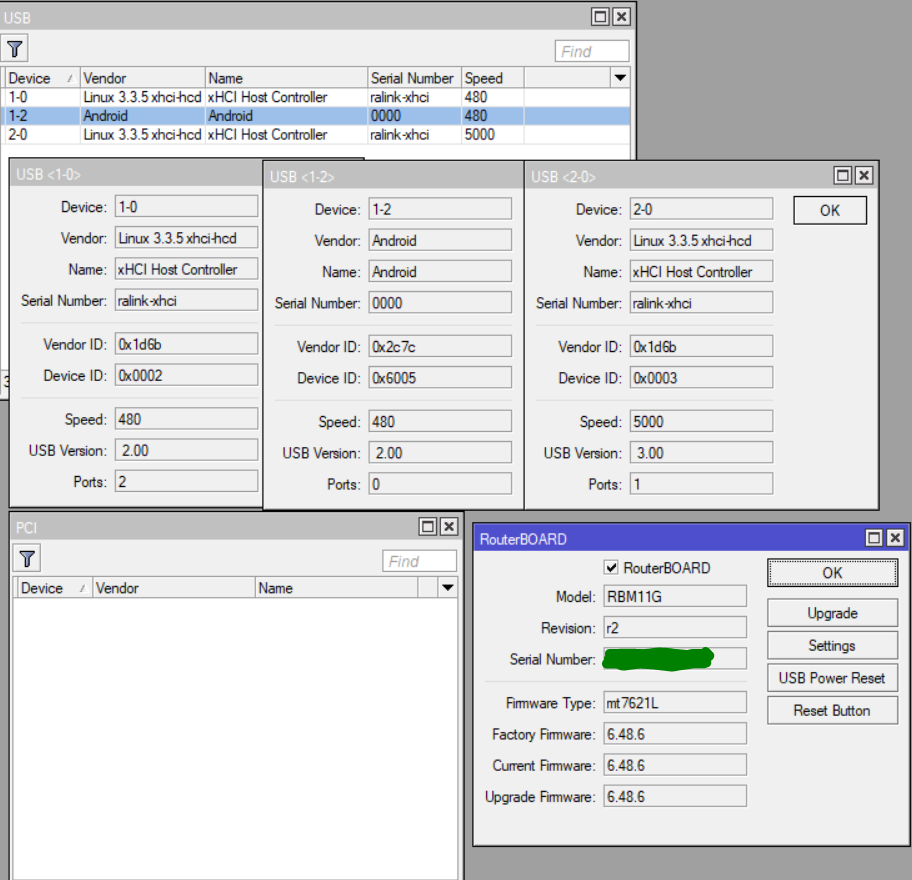Click the Reset Button option
The width and height of the screenshot is (912, 880).
[x=831, y=711]
